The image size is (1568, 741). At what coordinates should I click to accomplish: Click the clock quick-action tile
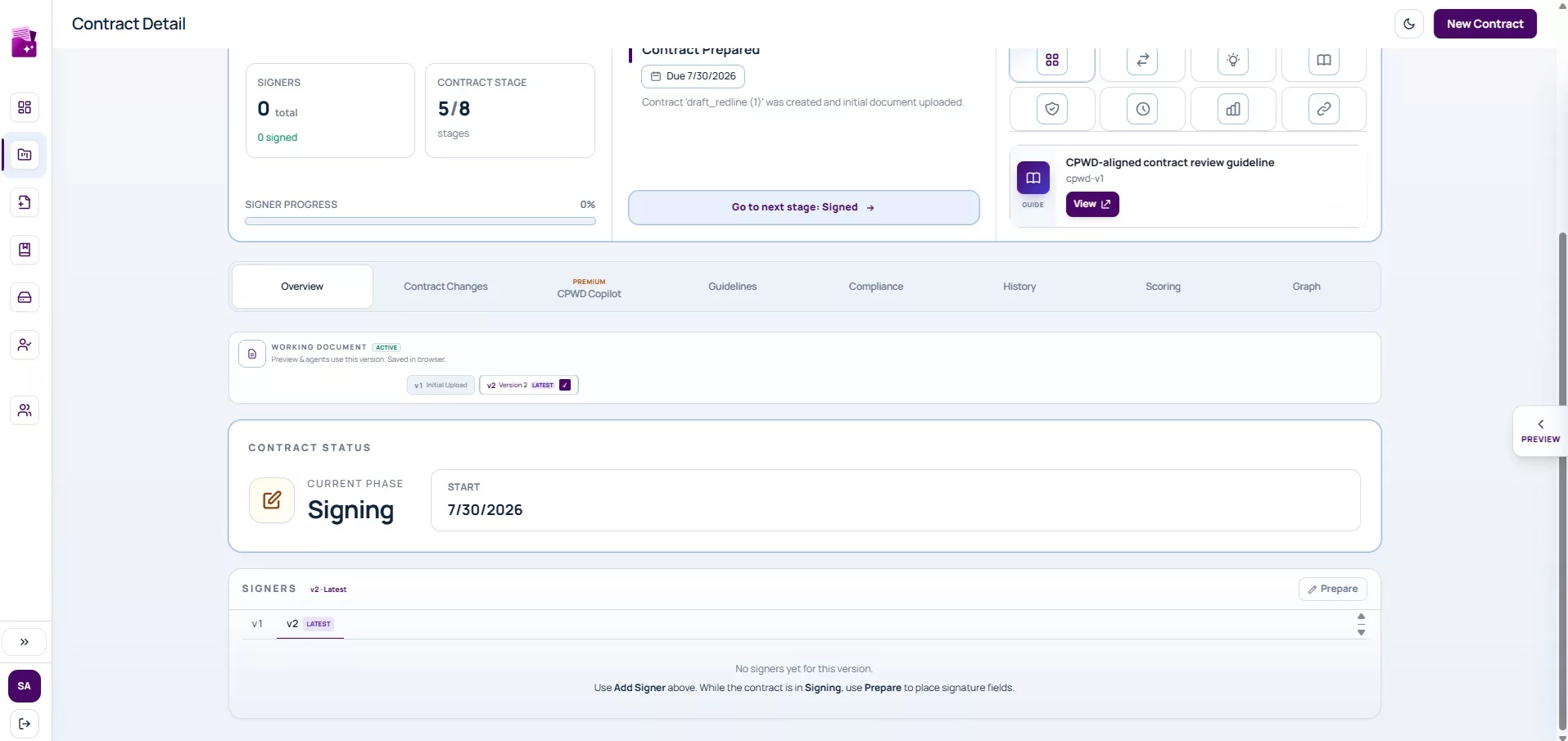(1142, 109)
